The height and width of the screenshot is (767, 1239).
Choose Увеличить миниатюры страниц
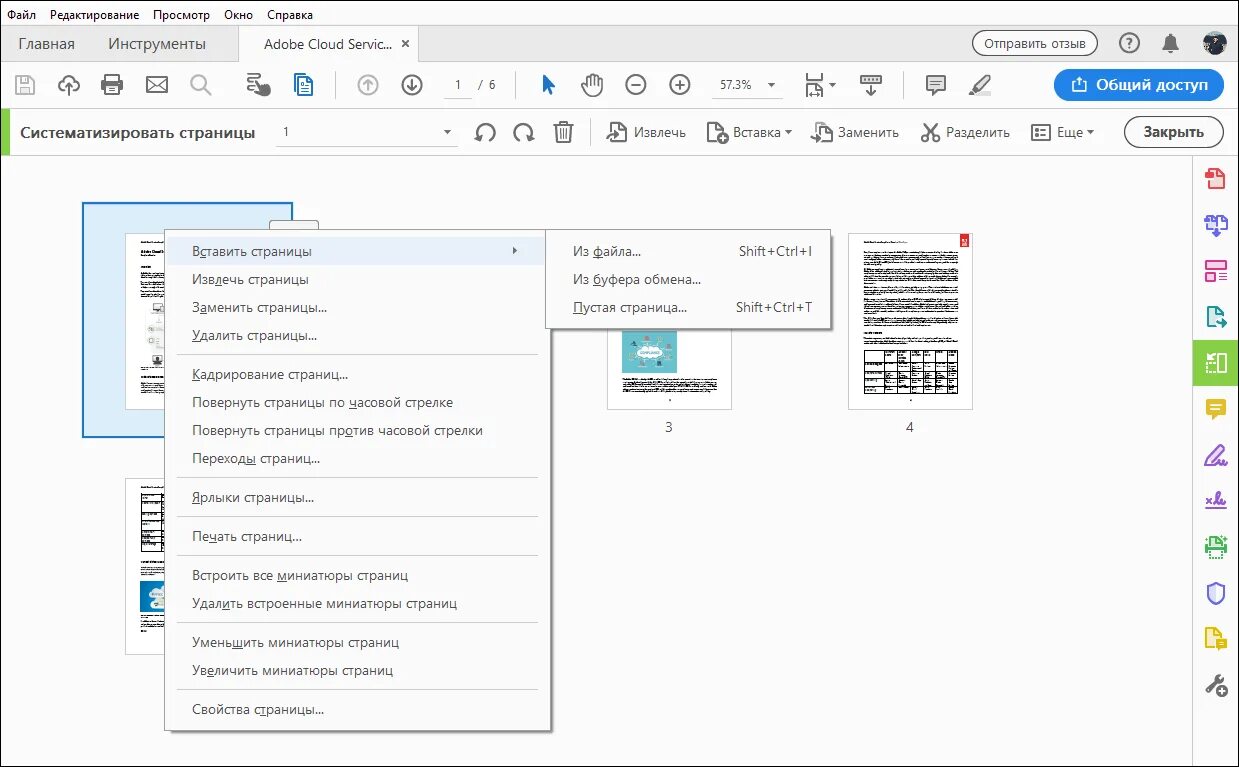[x=357, y=670]
